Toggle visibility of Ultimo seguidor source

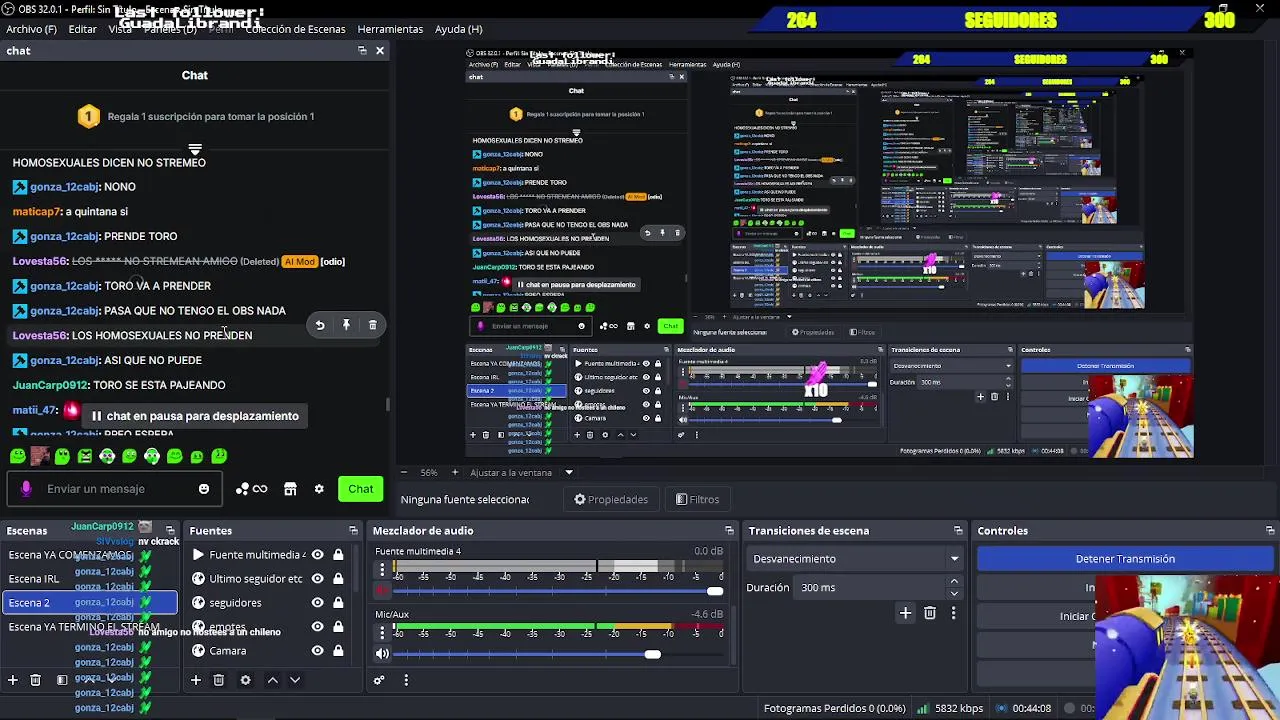click(x=317, y=579)
